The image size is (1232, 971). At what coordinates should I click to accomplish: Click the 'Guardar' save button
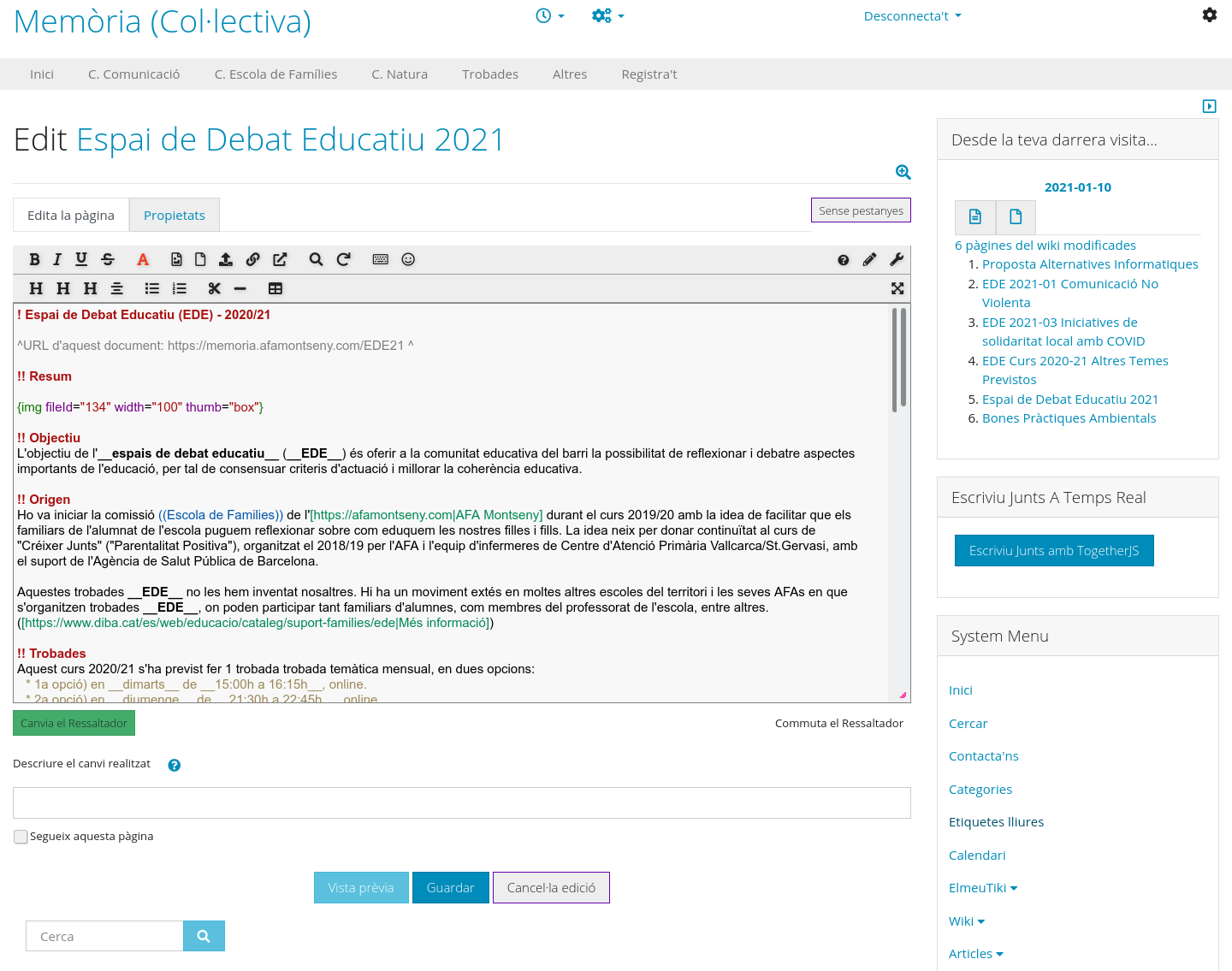(450, 888)
